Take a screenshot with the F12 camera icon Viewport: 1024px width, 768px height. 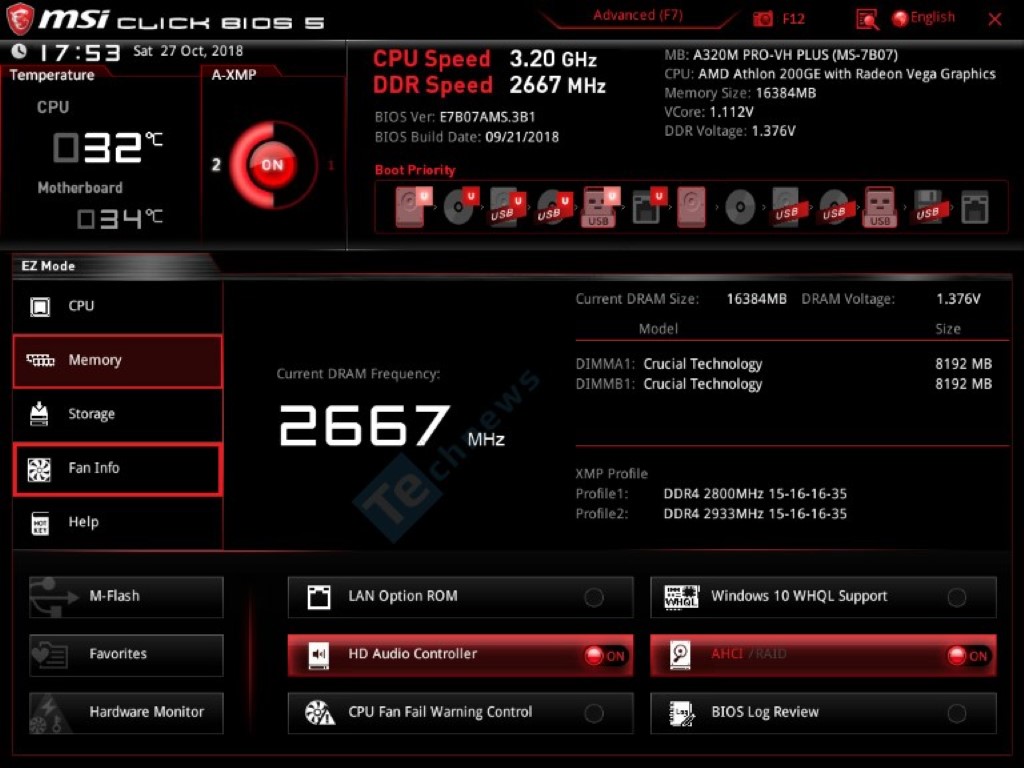(x=763, y=19)
